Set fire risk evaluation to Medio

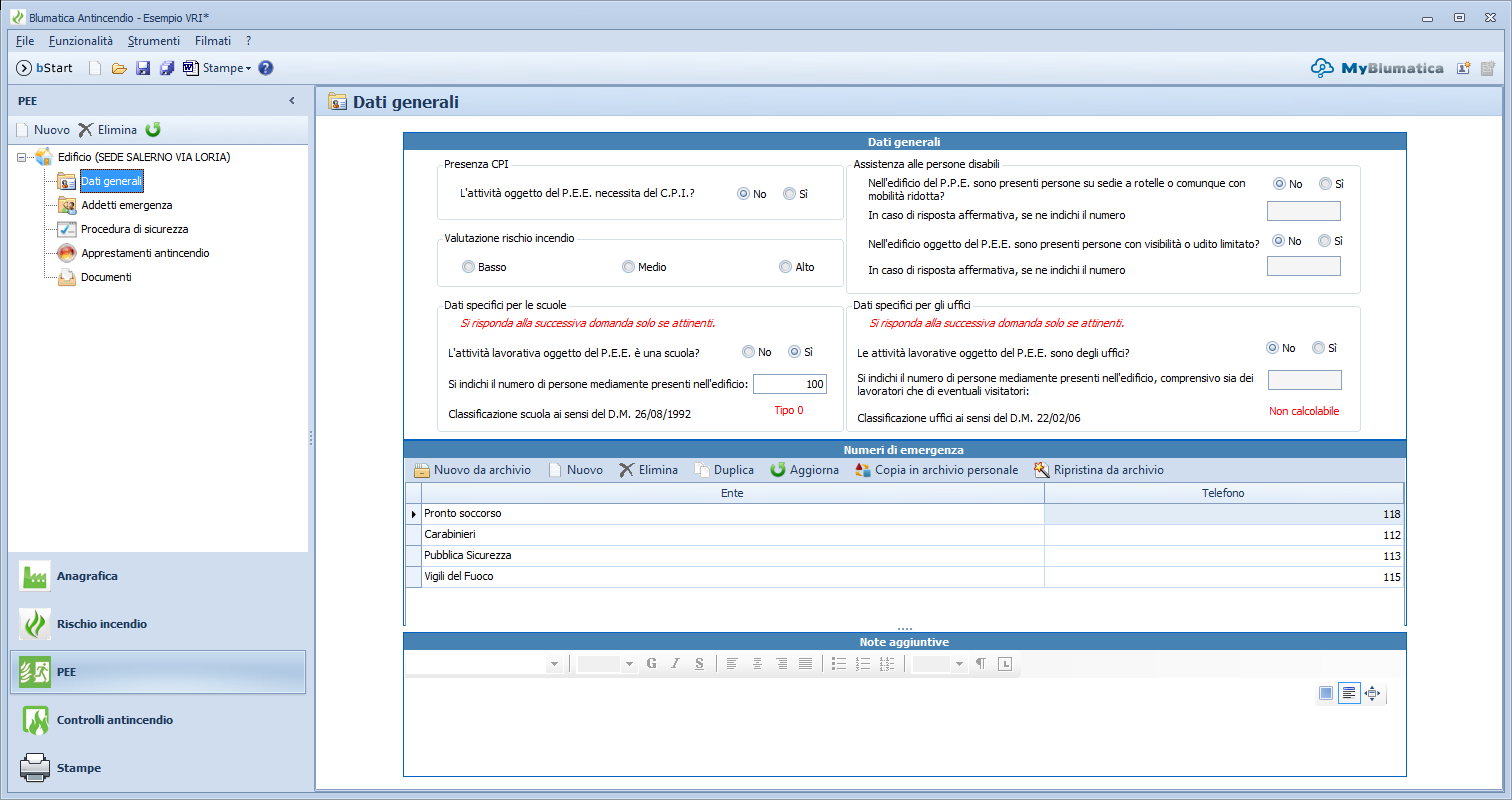coord(628,267)
